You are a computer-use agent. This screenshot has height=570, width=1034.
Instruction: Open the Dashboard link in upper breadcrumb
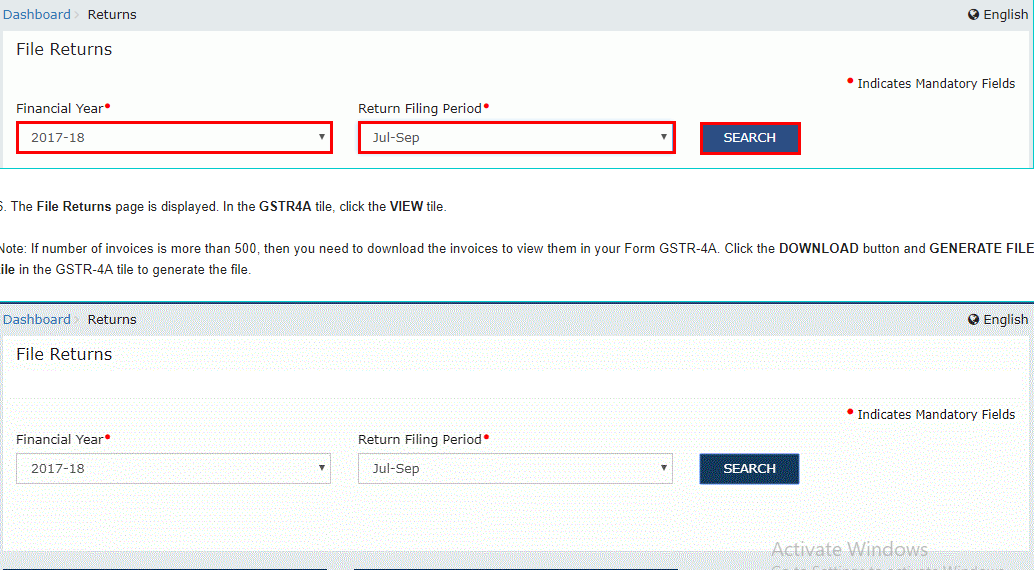click(x=37, y=15)
